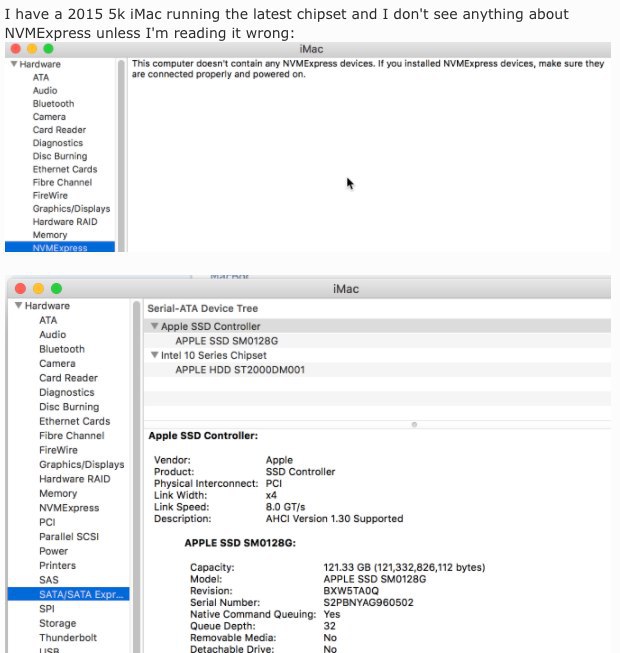Viewport: 620px width, 653px height.
Task: Select Audio in upper window sidebar
Action: (45, 90)
